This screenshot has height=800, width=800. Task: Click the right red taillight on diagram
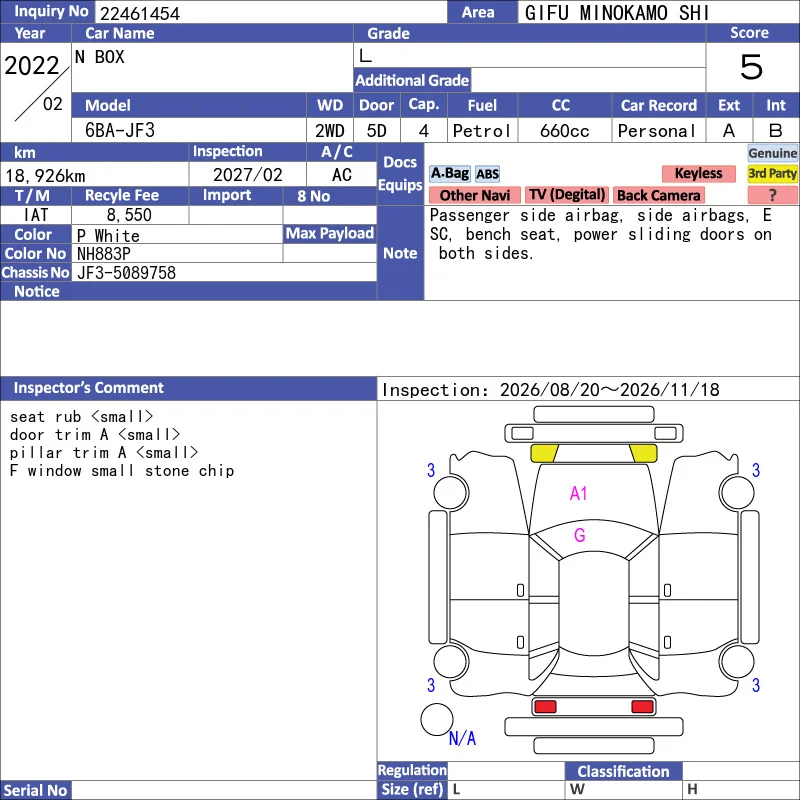click(x=642, y=707)
